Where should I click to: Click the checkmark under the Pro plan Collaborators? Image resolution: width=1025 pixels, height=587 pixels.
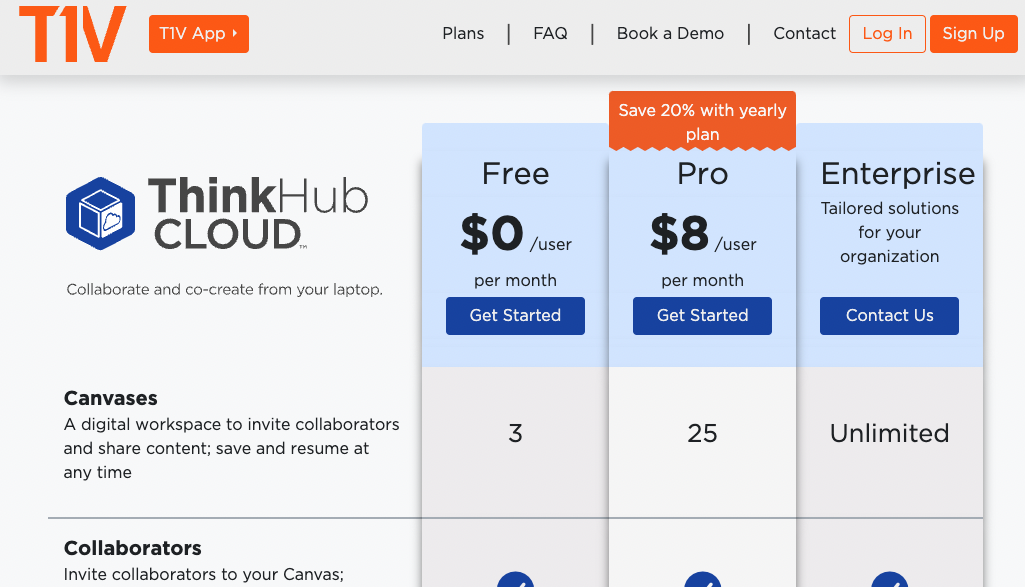pyautogui.click(x=702, y=582)
